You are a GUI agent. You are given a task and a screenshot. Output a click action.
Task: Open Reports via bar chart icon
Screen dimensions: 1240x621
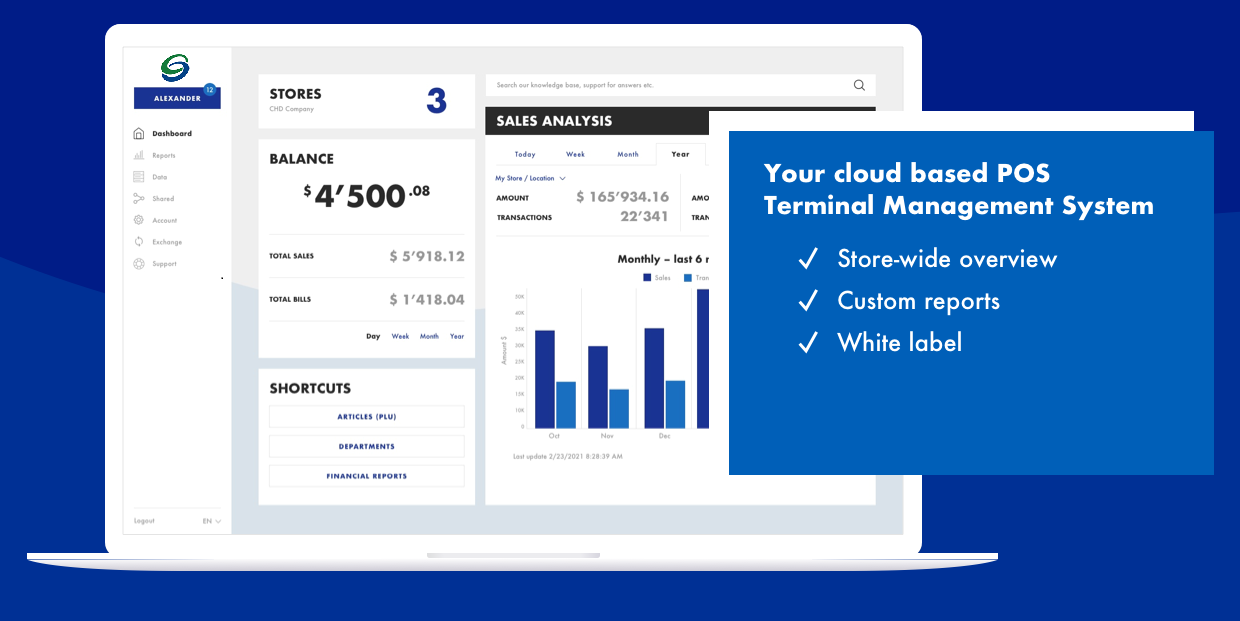click(x=139, y=155)
